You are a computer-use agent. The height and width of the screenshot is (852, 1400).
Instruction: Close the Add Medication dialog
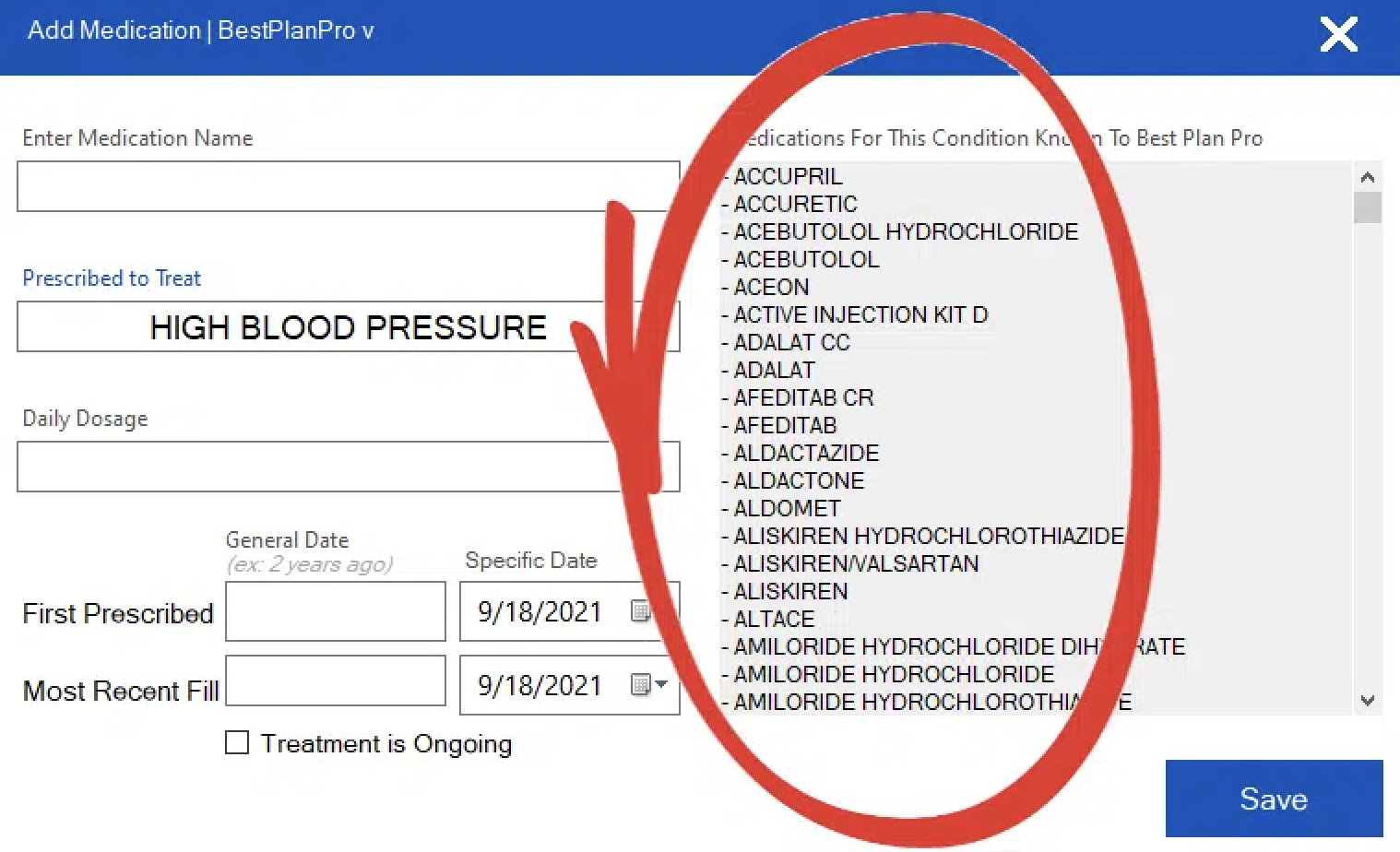(1338, 35)
